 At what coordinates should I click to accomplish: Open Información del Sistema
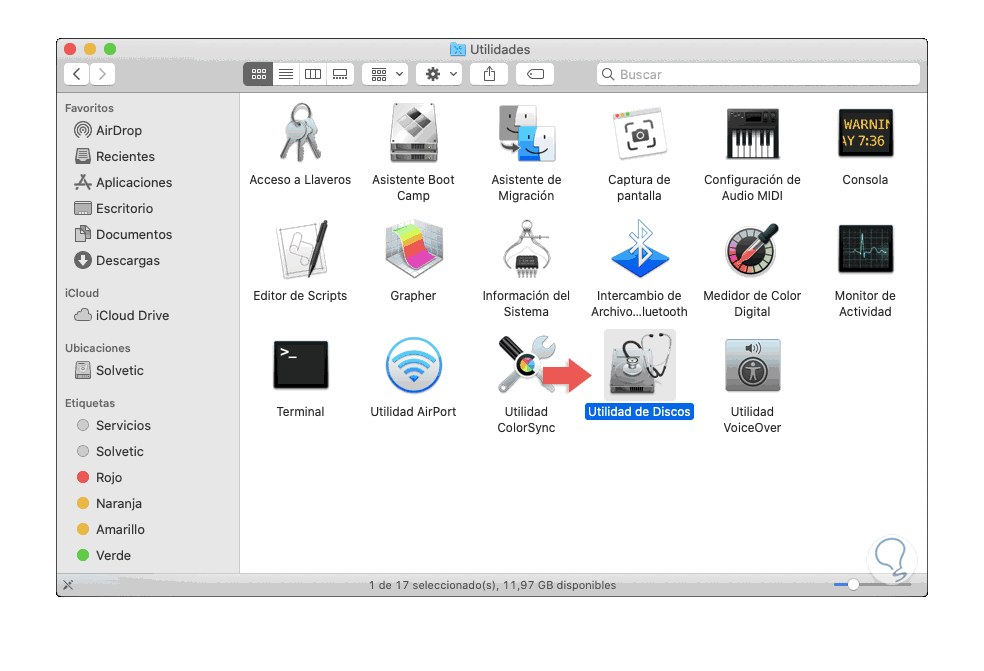pos(527,249)
